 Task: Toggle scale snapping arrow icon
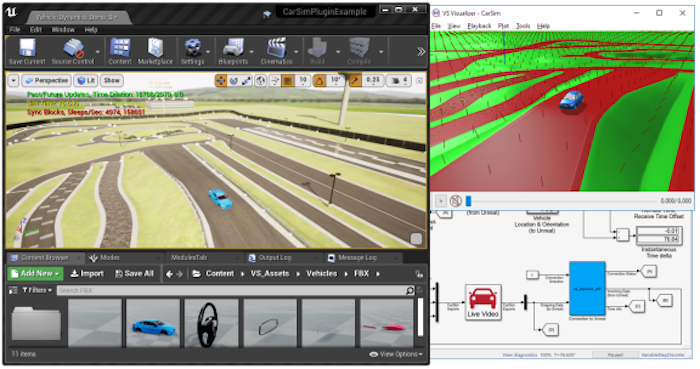(x=355, y=81)
